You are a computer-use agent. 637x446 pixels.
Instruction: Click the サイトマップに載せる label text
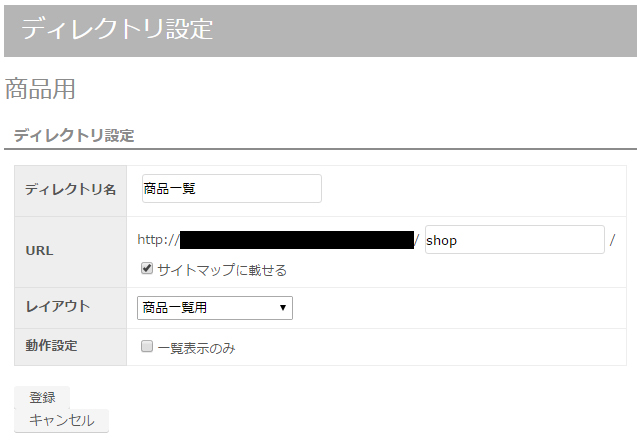coord(222,270)
